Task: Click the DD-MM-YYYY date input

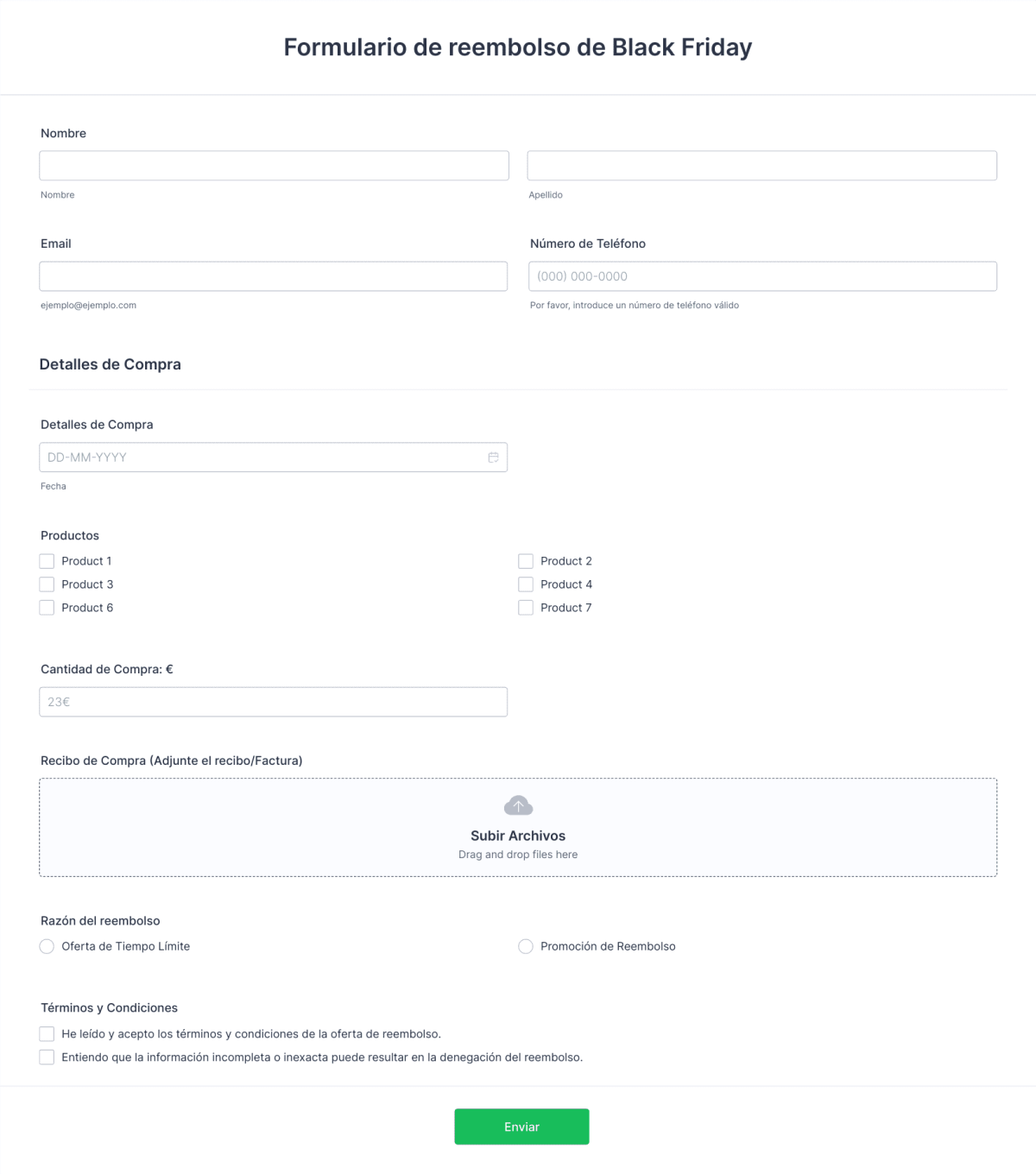Action: coord(259,457)
